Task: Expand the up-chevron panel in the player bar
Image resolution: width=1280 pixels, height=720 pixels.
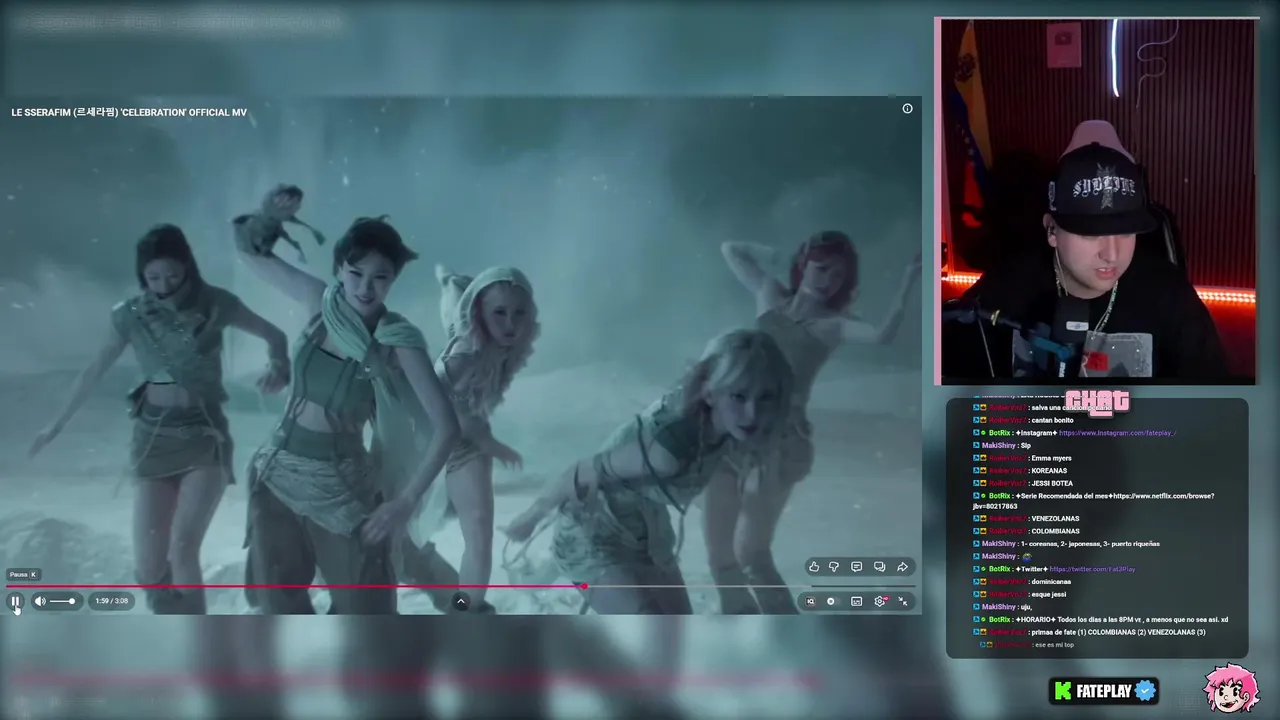Action: pos(461,601)
